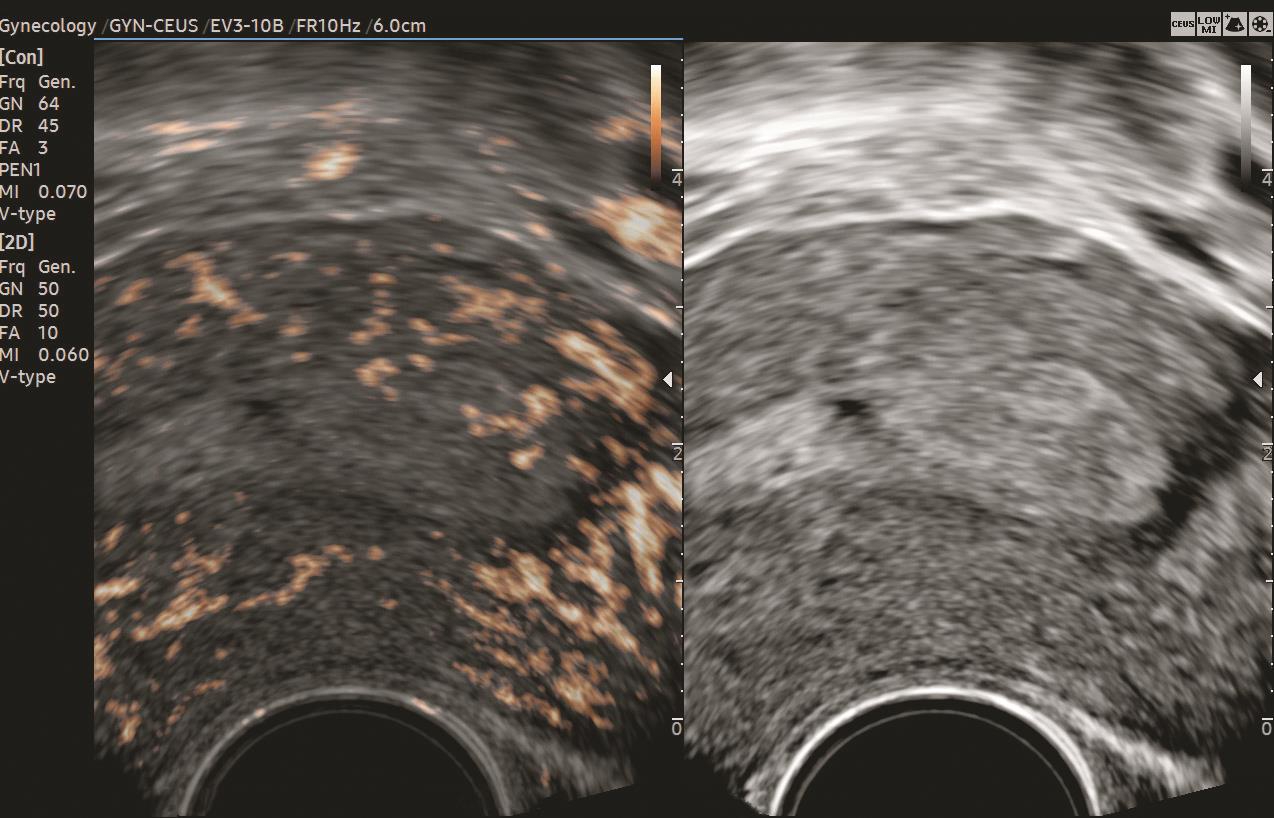Image resolution: width=1274 pixels, height=818 pixels.
Task: Click the '0' depth scale label on contrast image
Action: (677, 728)
